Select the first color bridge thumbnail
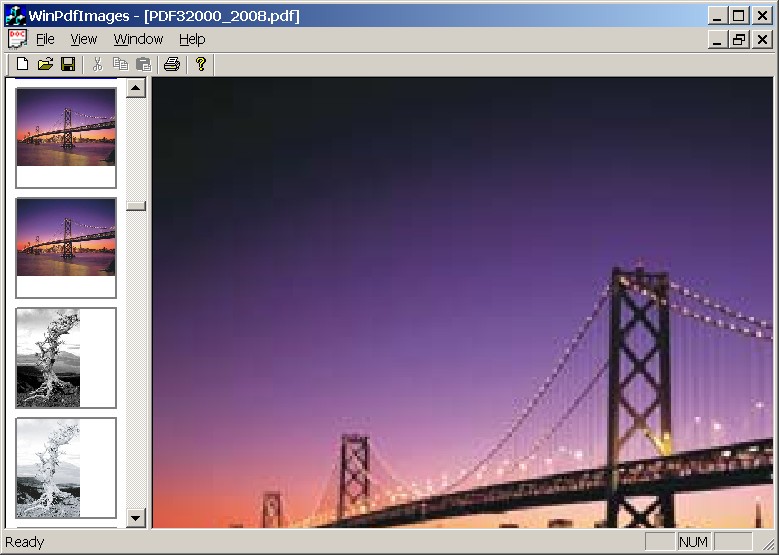The height and width of the screenshot is (555, 779). pyautogui.click(x=66, y=137)
